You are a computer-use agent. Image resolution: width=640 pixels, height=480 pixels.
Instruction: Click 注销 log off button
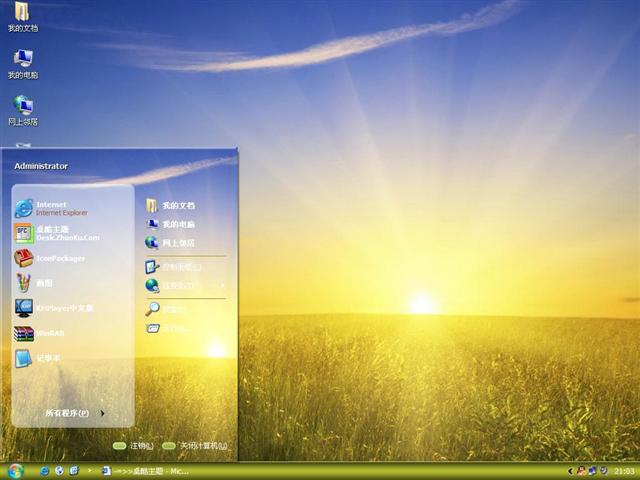133,446
